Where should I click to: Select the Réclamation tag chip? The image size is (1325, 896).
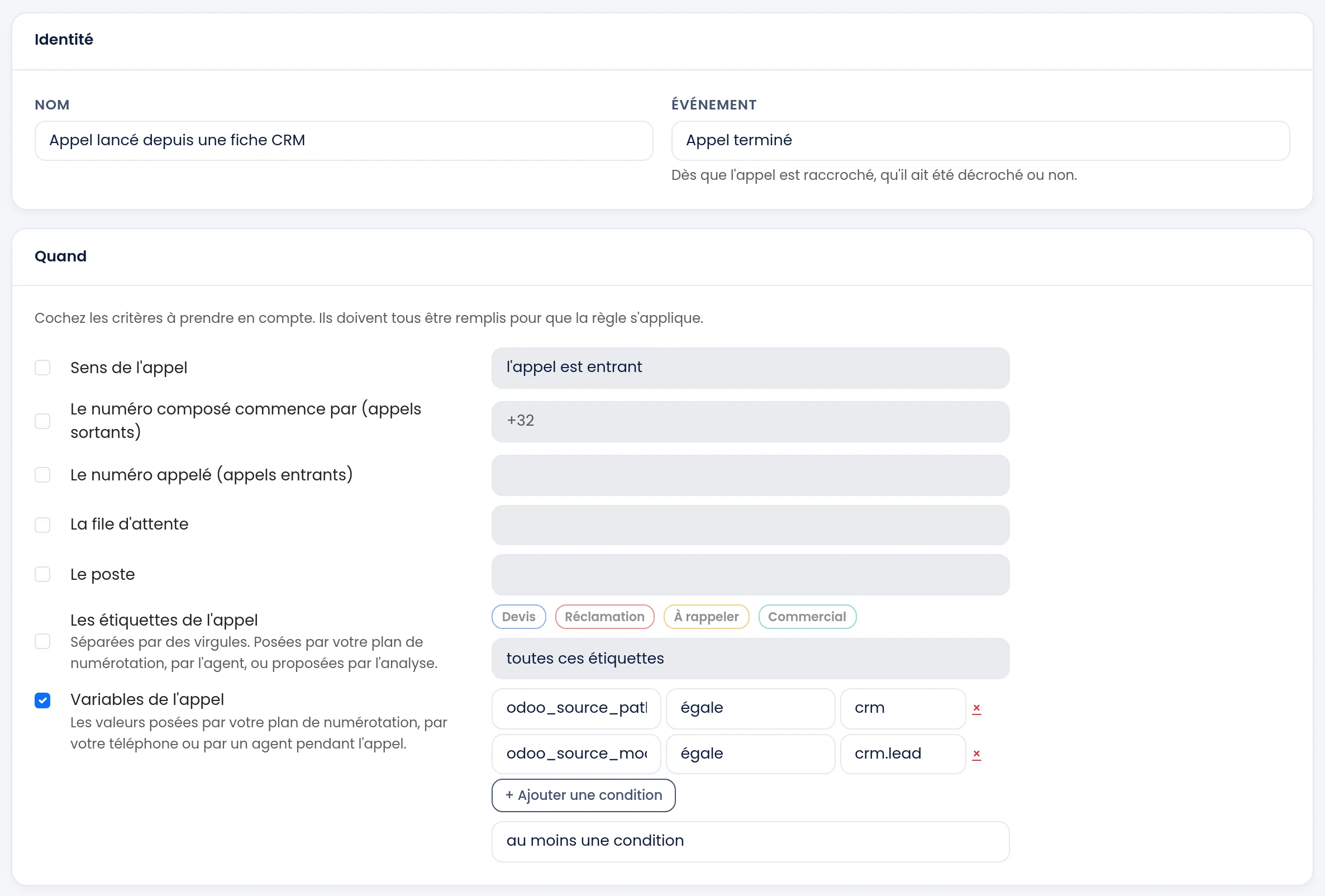click(604, 617)
